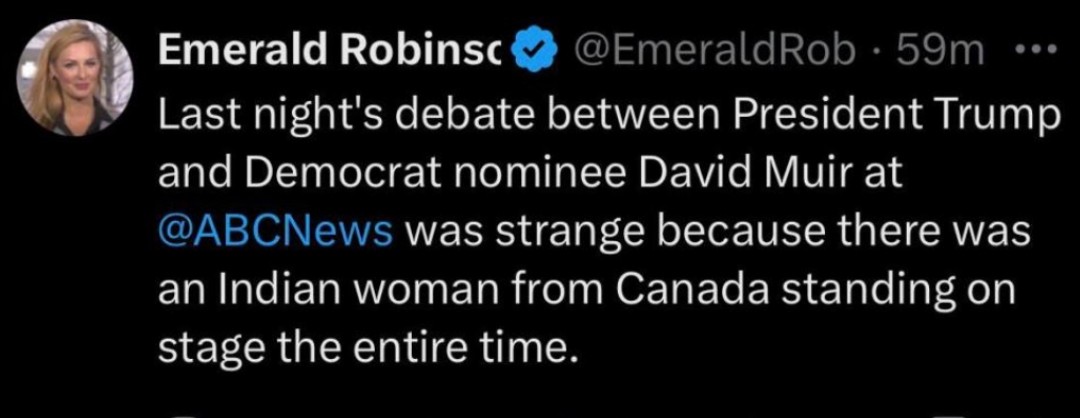Open the @ABCNews mention link

pyautogui.click(x=275, y=231)
